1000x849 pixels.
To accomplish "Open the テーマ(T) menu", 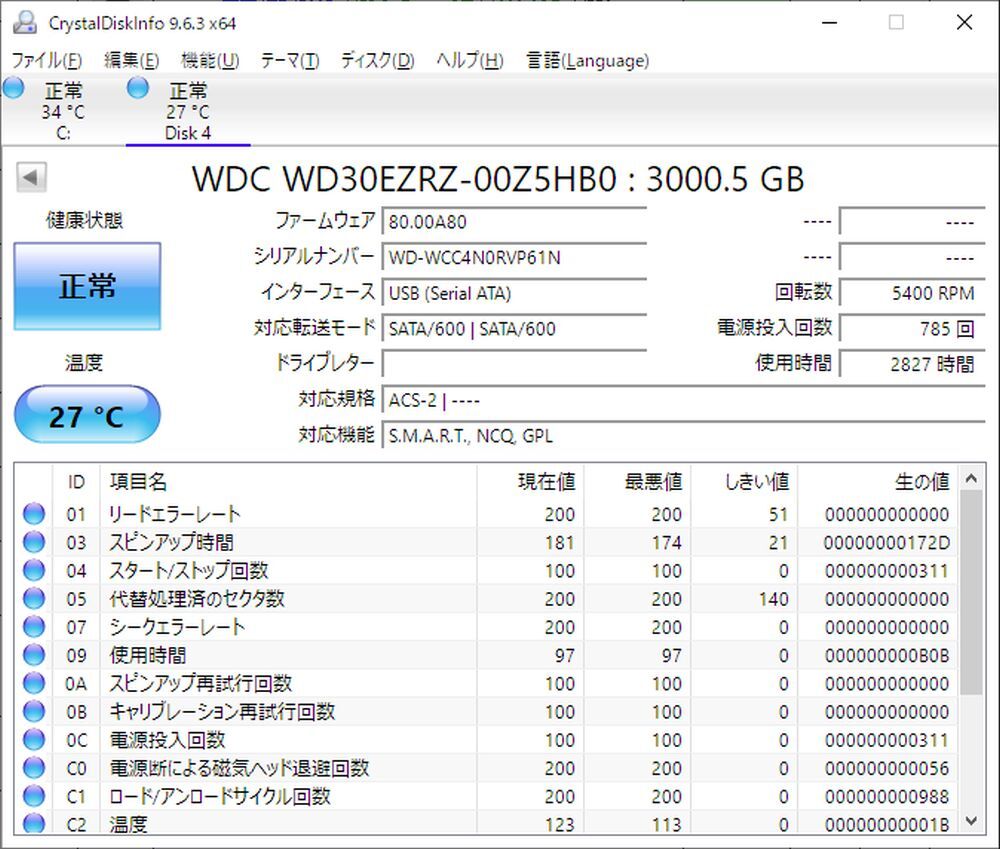I will [x=290, y=61].
